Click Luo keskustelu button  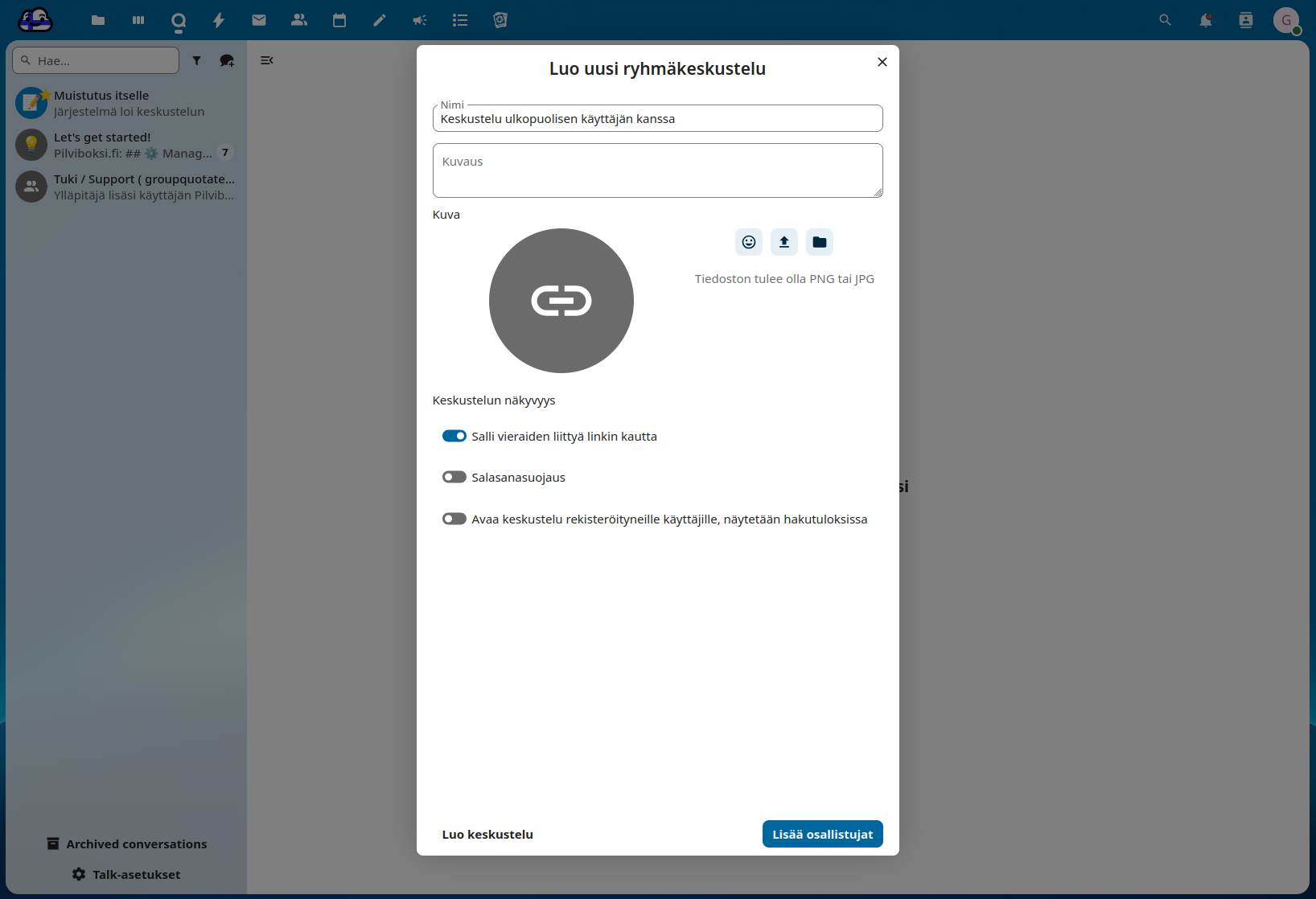coord(487,834)
